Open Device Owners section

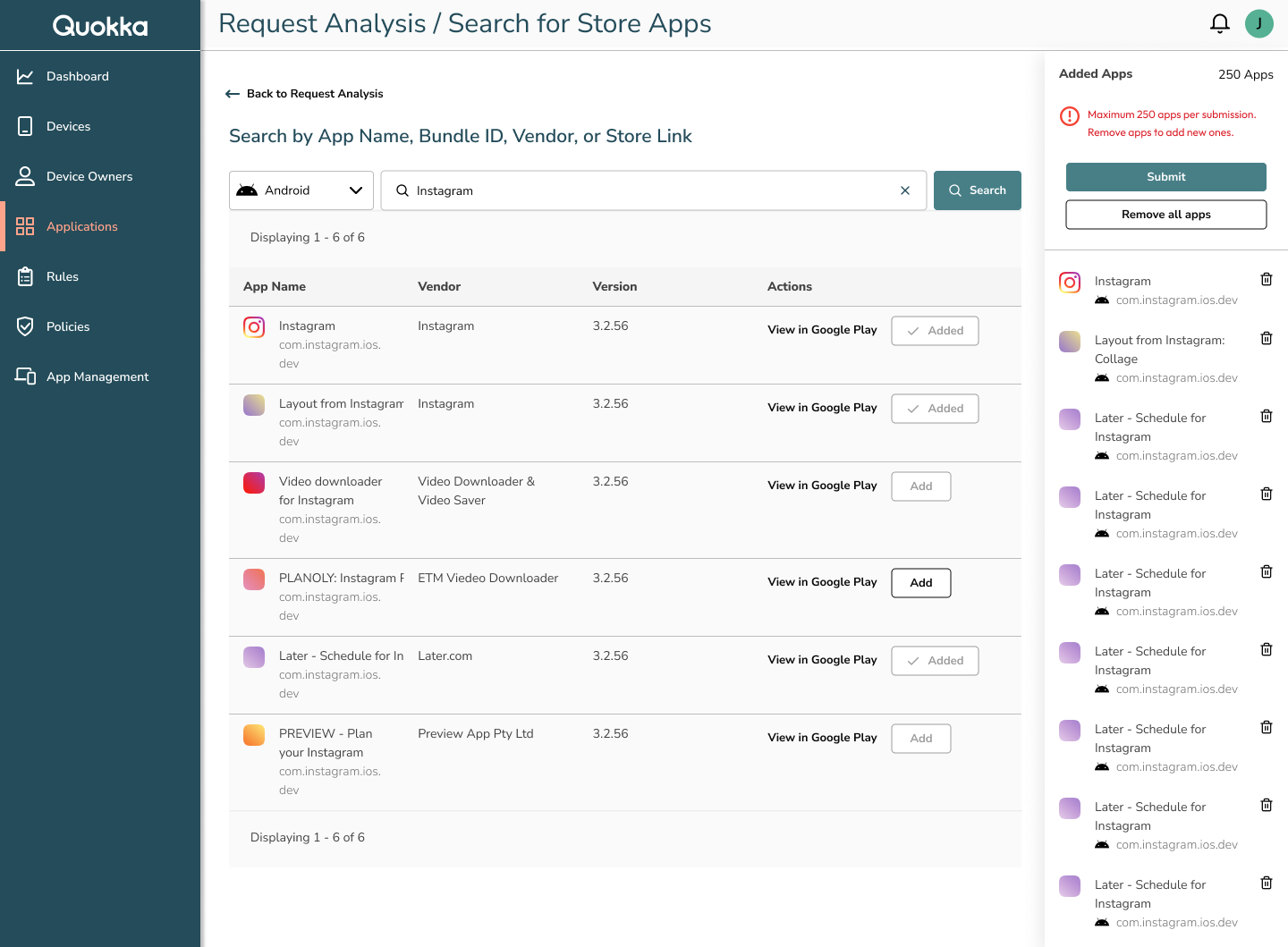click(100, 176)
